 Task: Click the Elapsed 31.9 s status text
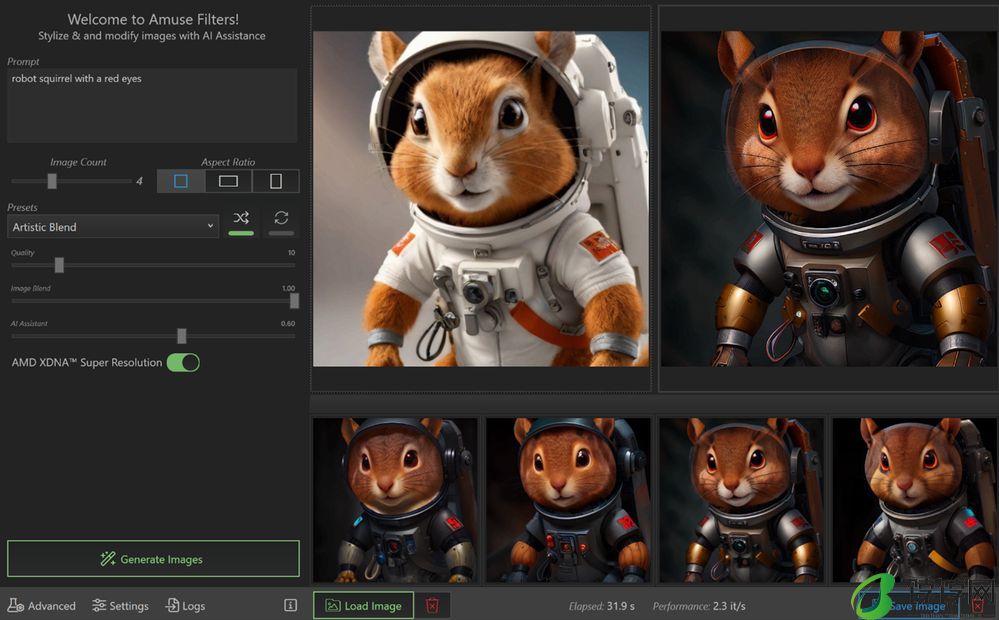pyautogui.click(x=601, y=606)
